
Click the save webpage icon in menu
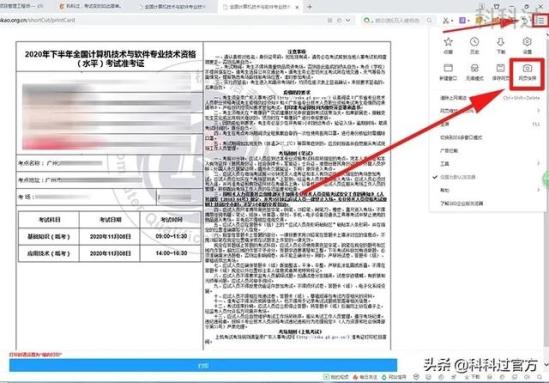501,68
